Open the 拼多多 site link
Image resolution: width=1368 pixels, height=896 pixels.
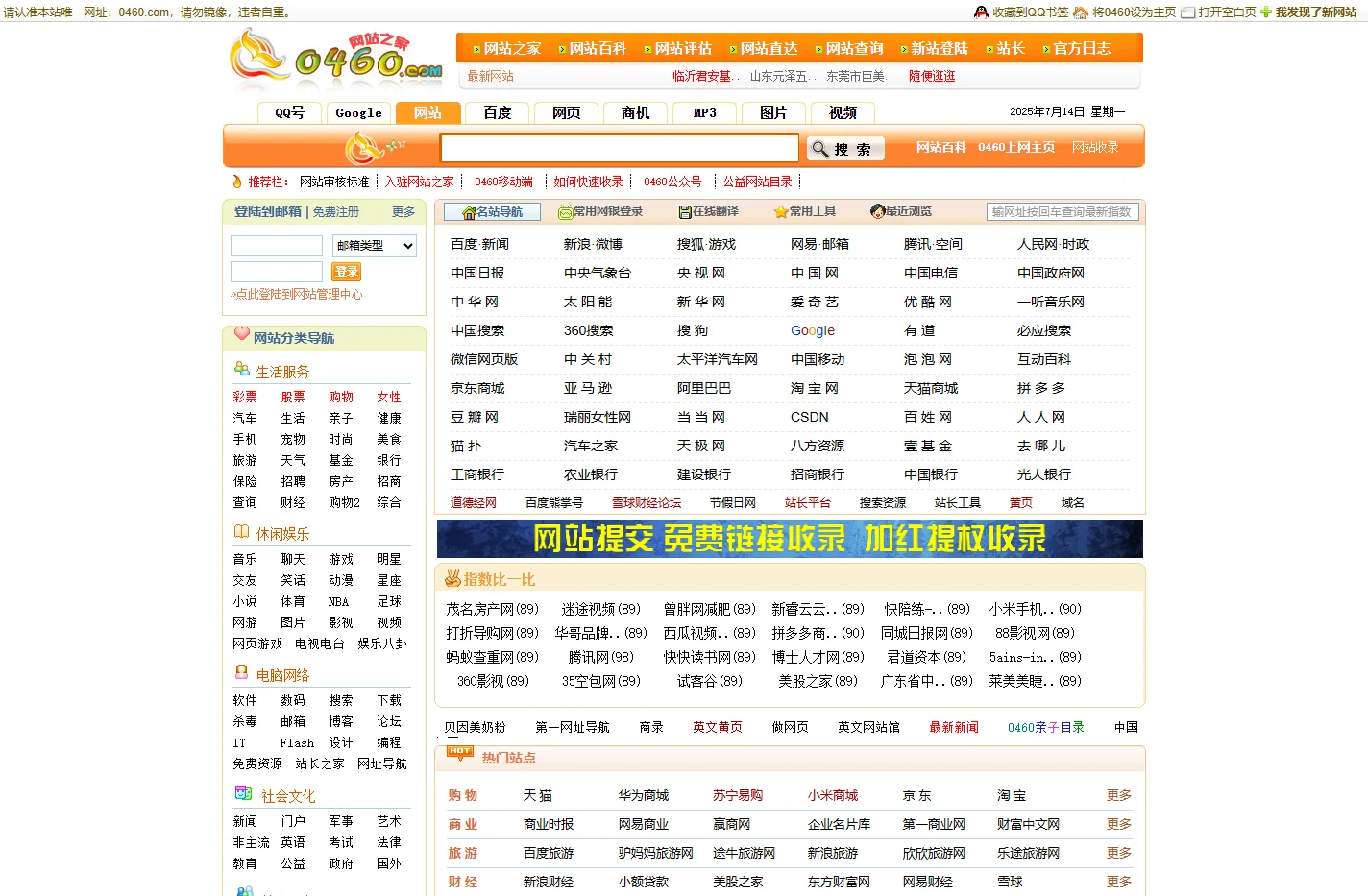click(x=1041, y=388)
